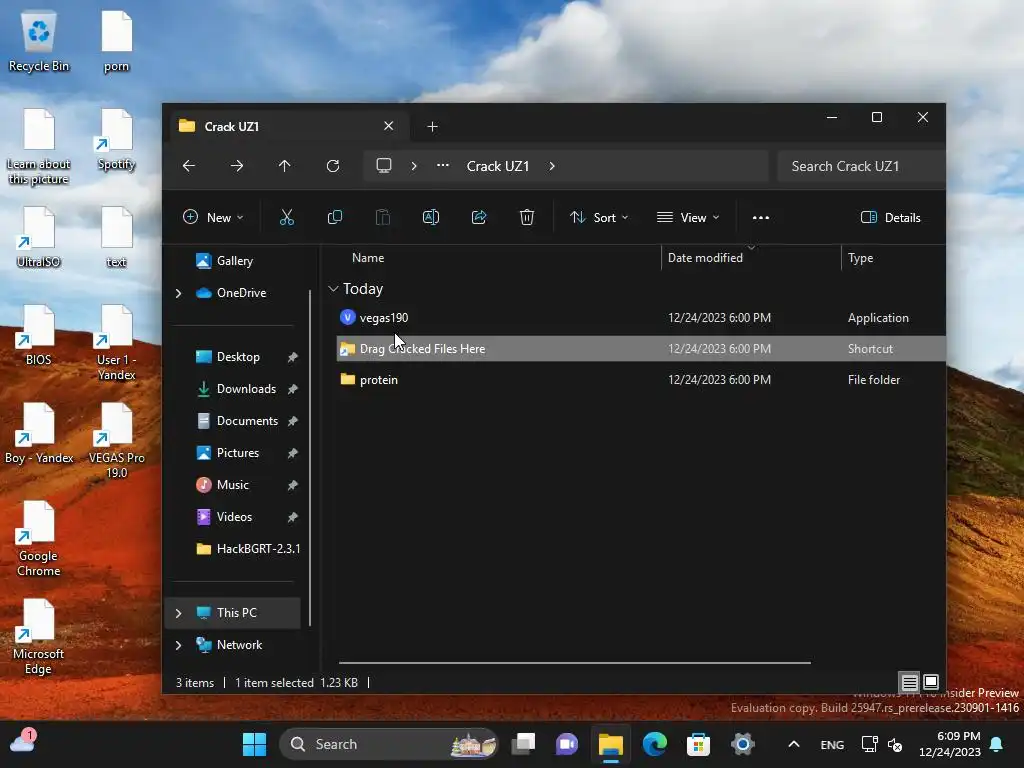Open the clock and date flyout

pyautogui.click(x=950, y=744)
